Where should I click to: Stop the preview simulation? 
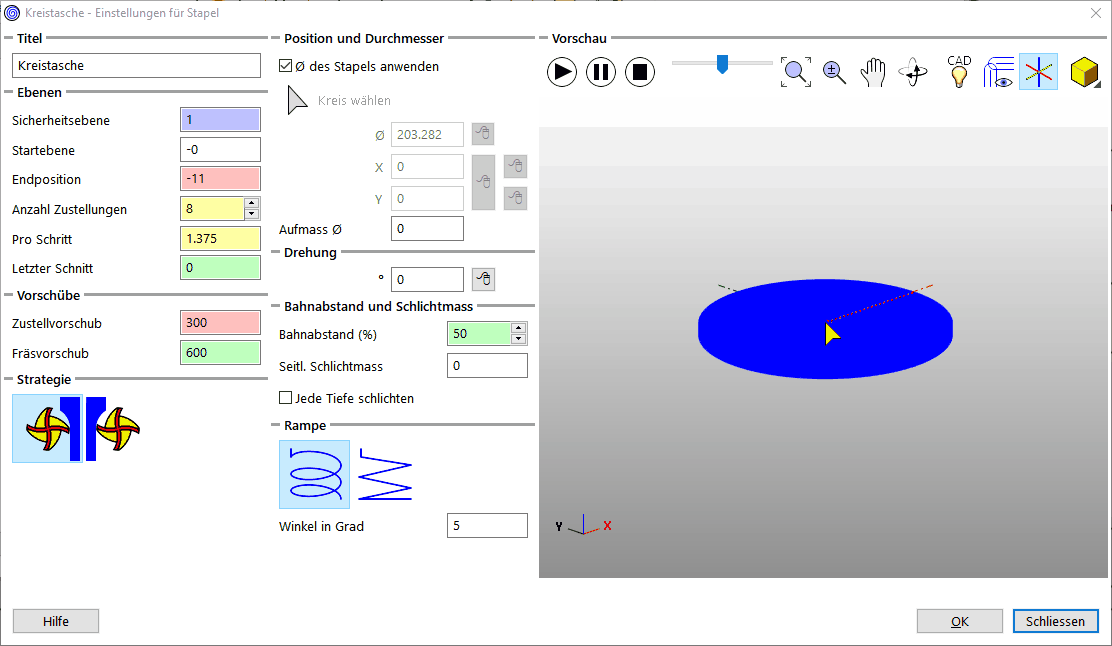[640, 72]
